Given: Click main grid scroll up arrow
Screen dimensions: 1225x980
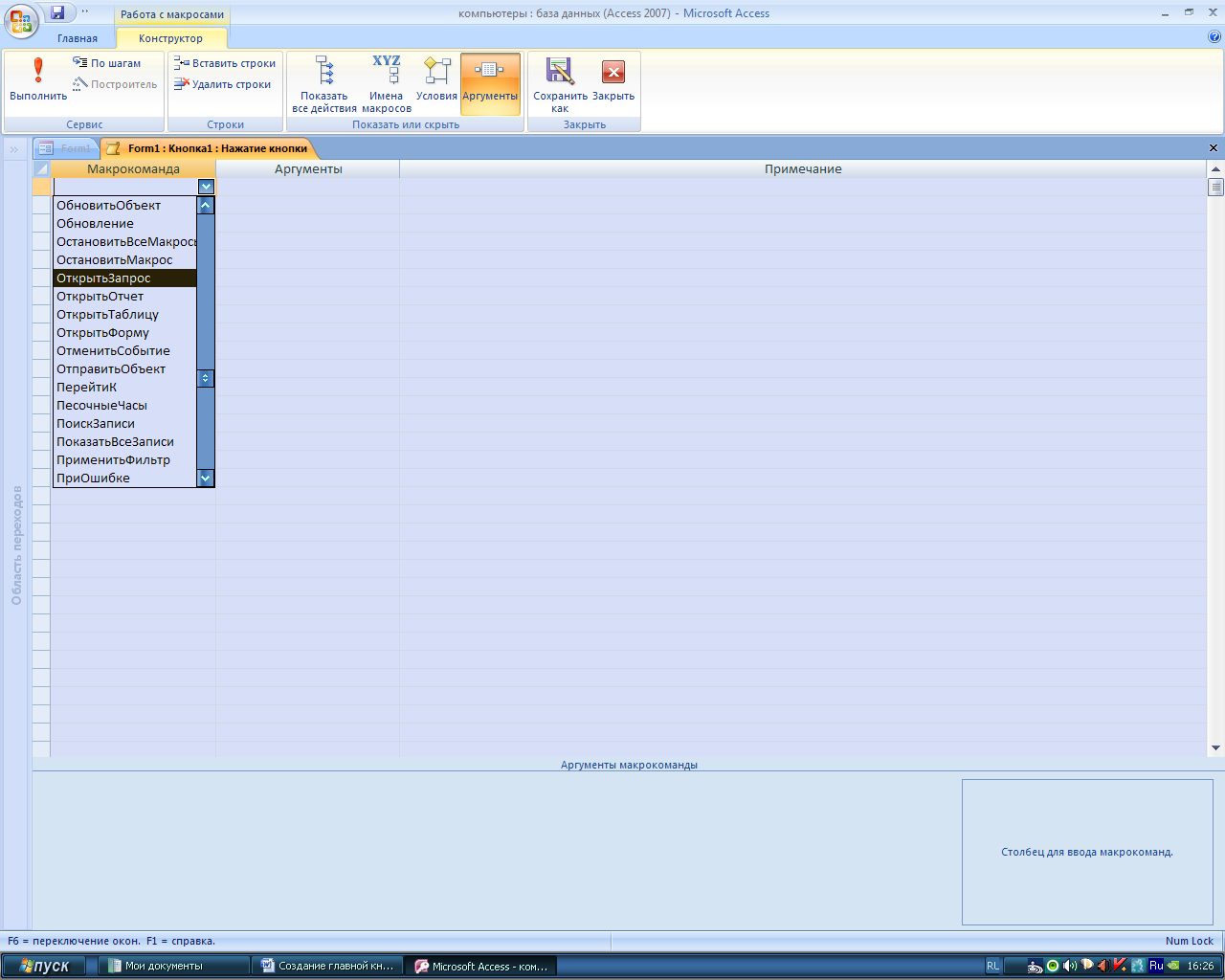Looking at the screenshot, I should tap(1215, 168).
